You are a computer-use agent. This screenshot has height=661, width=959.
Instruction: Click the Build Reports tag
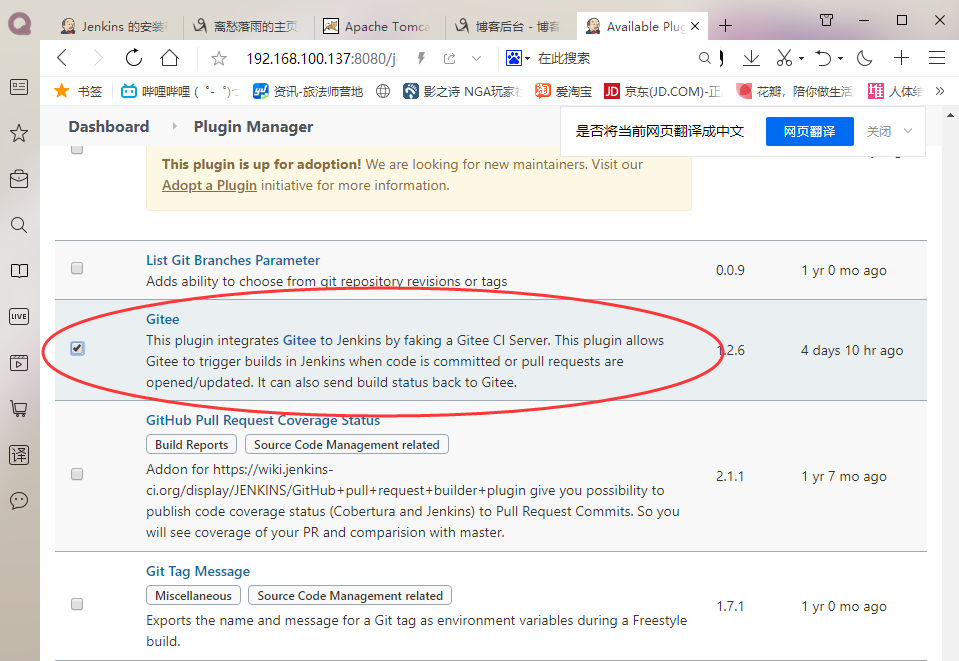(191, 445)
